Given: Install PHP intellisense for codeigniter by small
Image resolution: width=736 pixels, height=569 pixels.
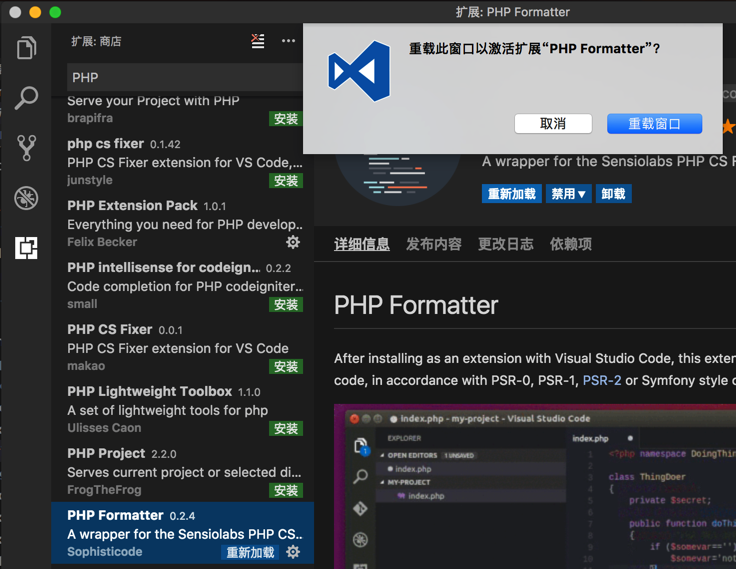Looking at the screenshot, I should (286, 305).
